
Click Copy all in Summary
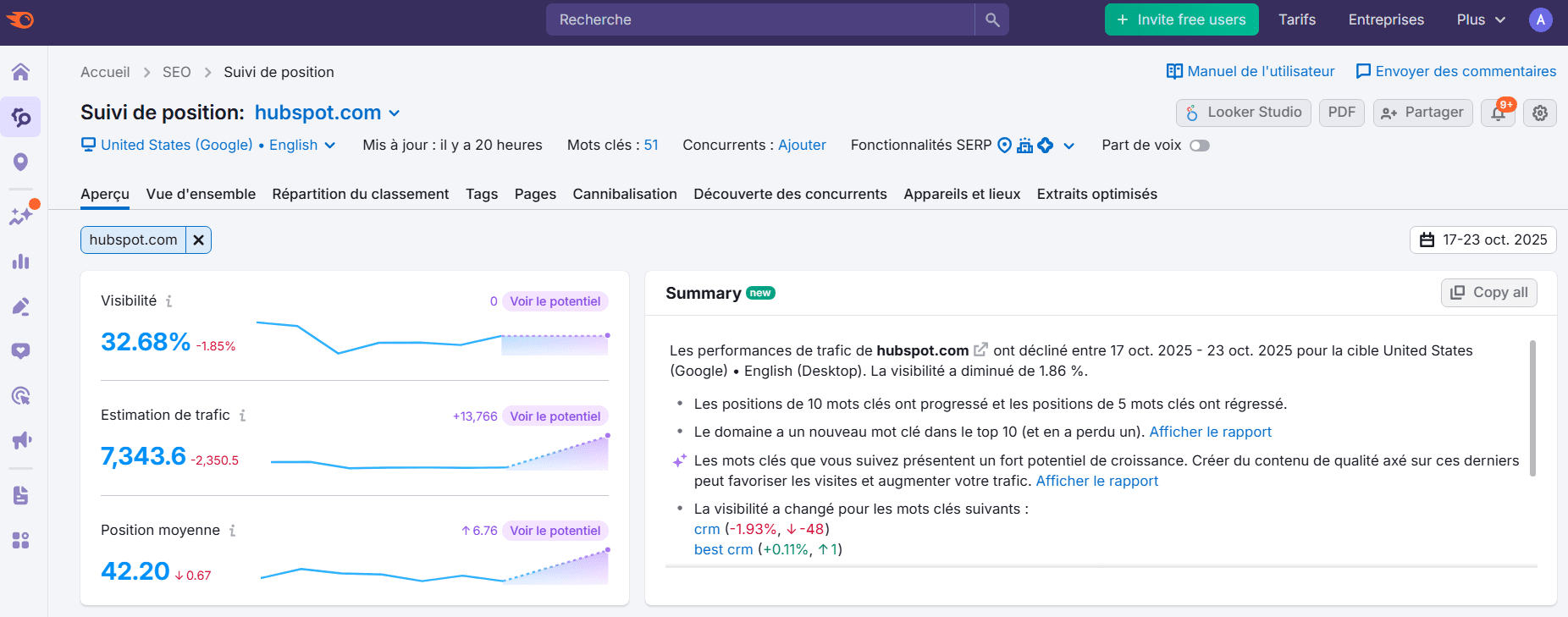tap(1488, 293)
